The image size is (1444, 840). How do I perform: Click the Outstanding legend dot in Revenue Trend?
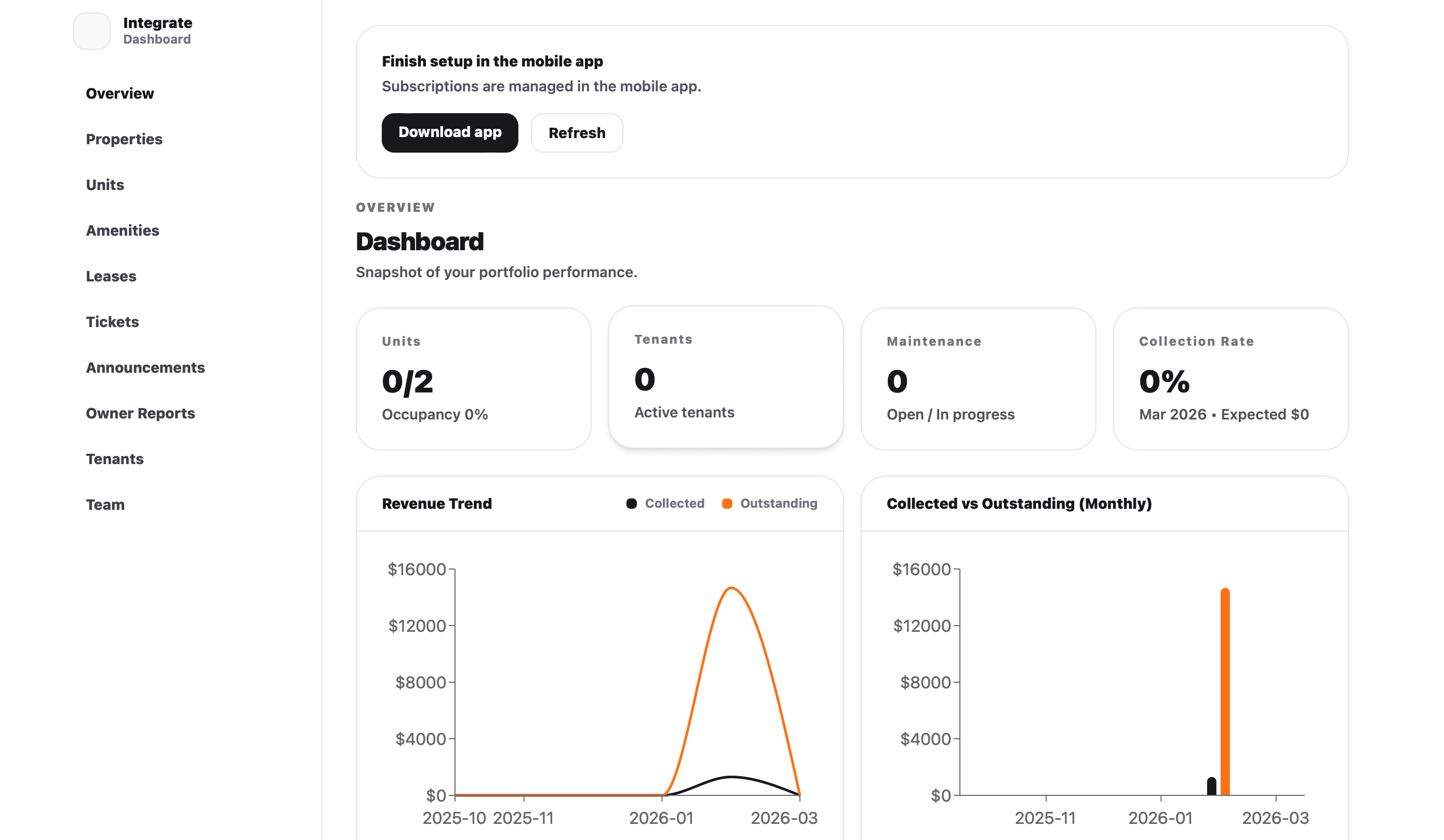727,503
